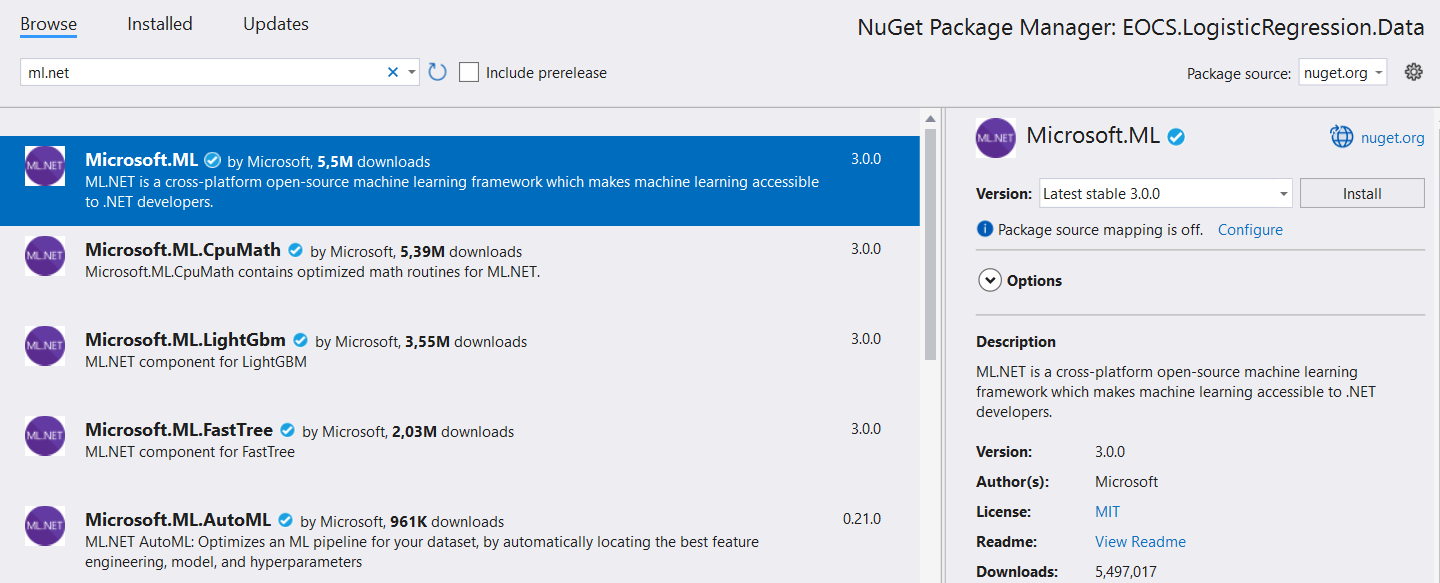This screenshot has width=1440, height=583.
Task: Click the Microsoft.ML.FastTree package logo
Action: [45, 436]
